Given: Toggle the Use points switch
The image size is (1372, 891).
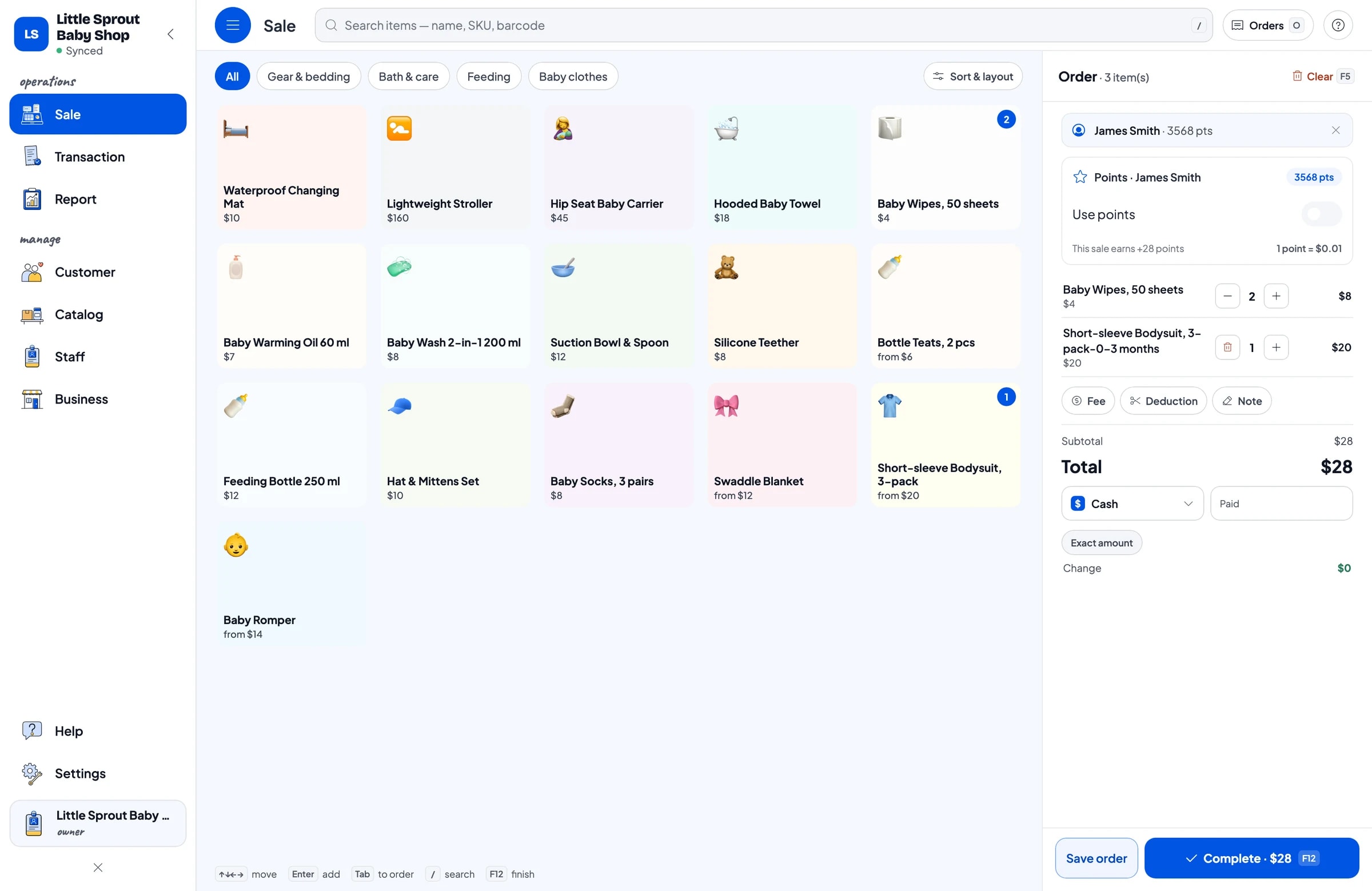Looking at the screenshot, I should (x=1321, y=214).
